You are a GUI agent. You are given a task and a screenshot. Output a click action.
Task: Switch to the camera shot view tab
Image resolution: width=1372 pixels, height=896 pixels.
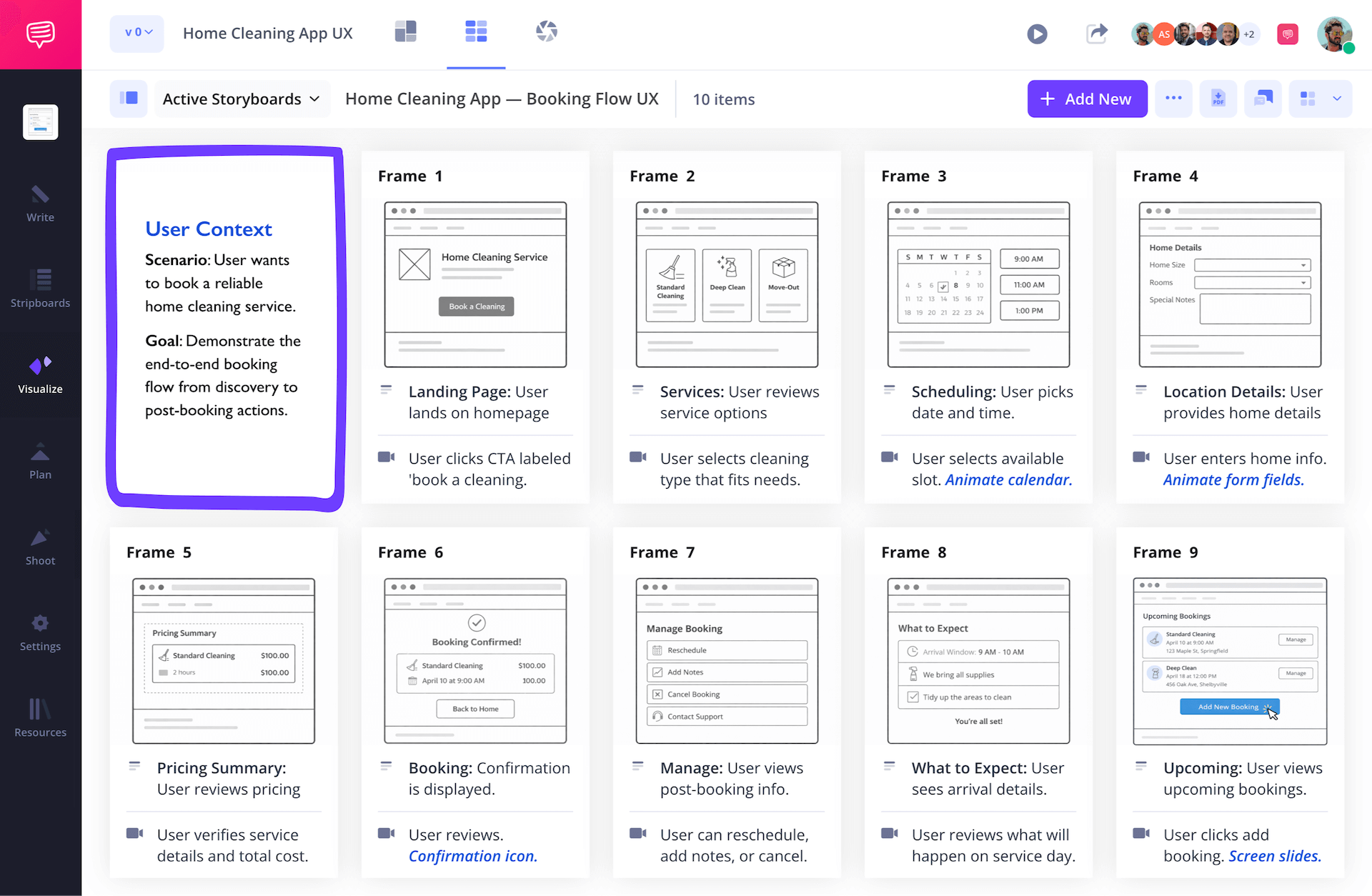[546, 31]
